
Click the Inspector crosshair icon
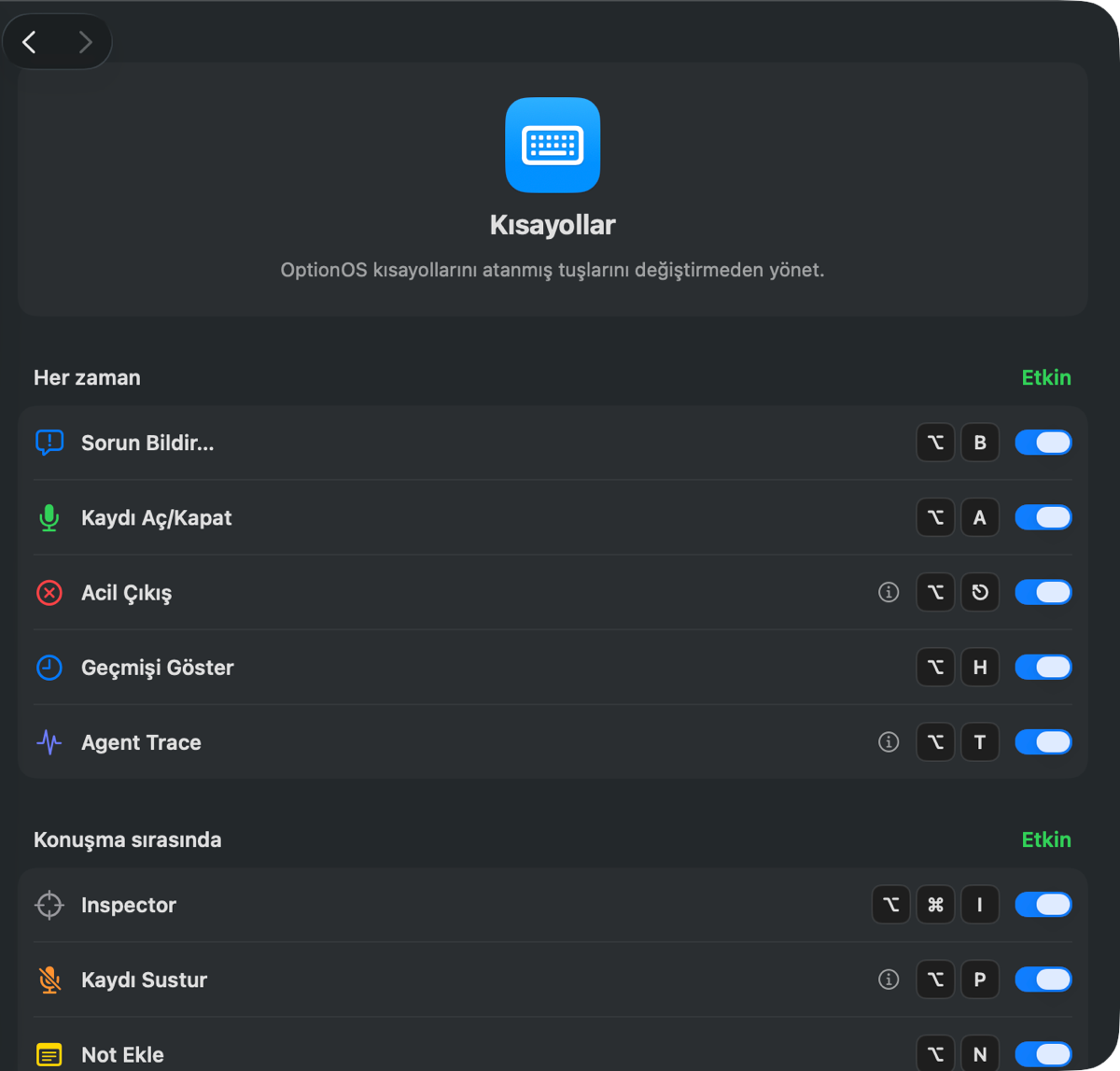49,905
